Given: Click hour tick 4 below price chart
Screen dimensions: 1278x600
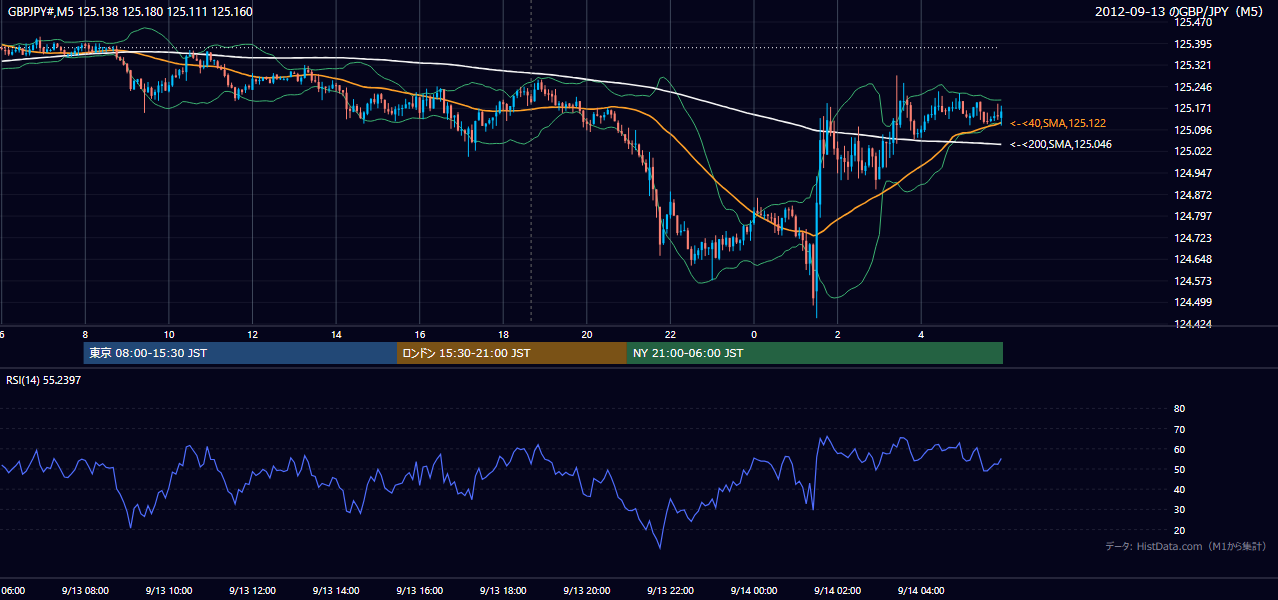Looking at the screenshot, I should click(x=921, y=334).
